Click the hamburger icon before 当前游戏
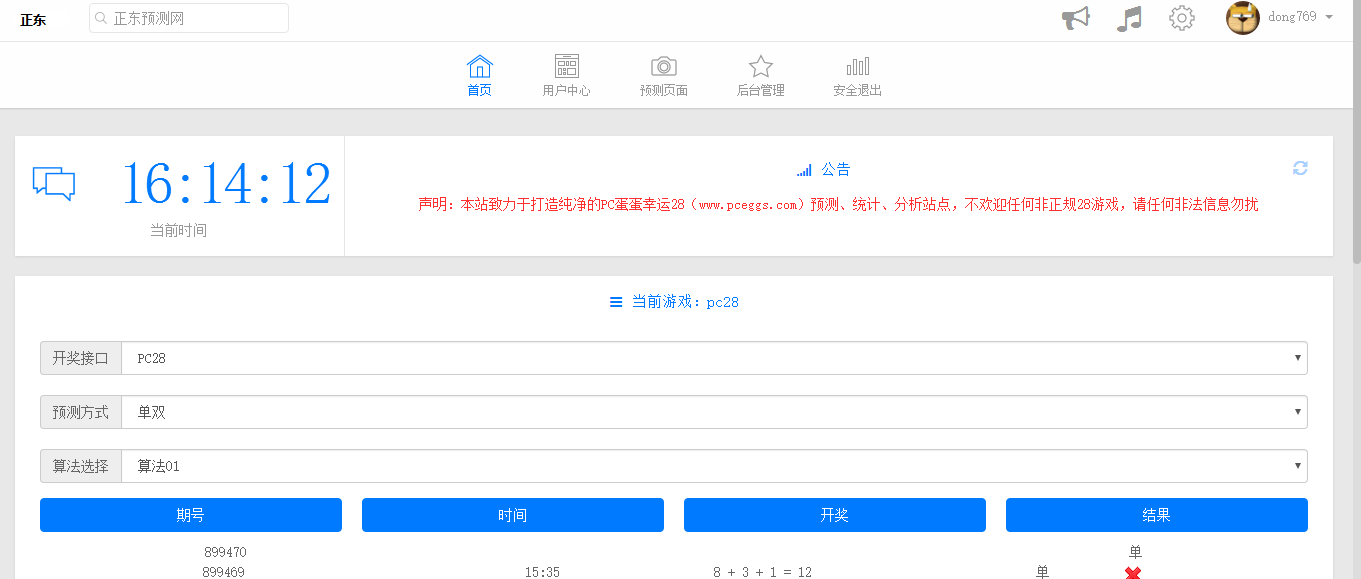Screen dimensions: 1361x579 pos(616,301)
